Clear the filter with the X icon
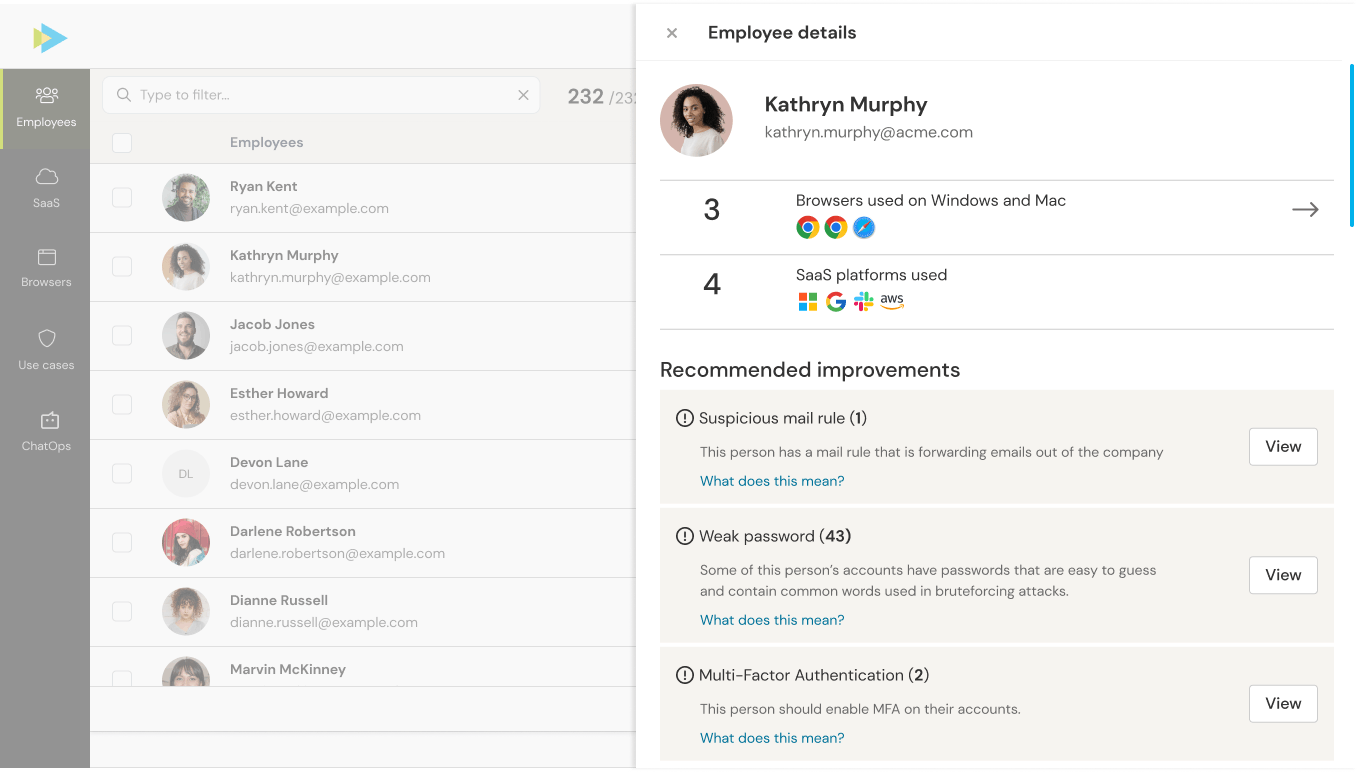The width and height of the screenshot is (1358, 772). pyautogui.click(x=523, y=95)
